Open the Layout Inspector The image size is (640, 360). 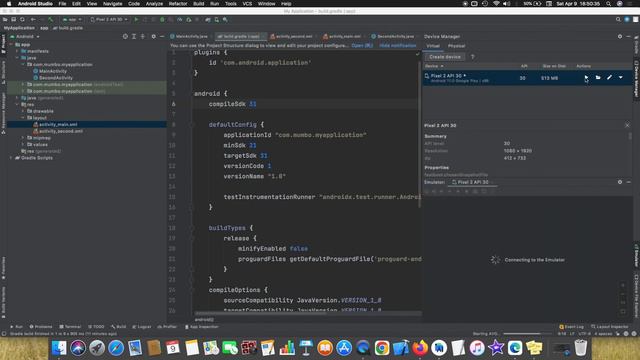(609, 327)
